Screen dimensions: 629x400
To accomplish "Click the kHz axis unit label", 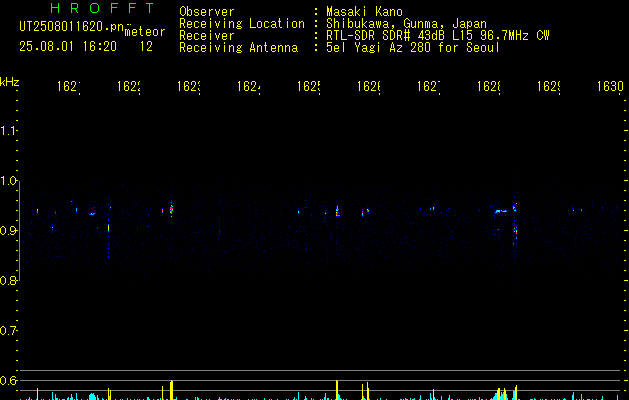I will click(10, 82).
